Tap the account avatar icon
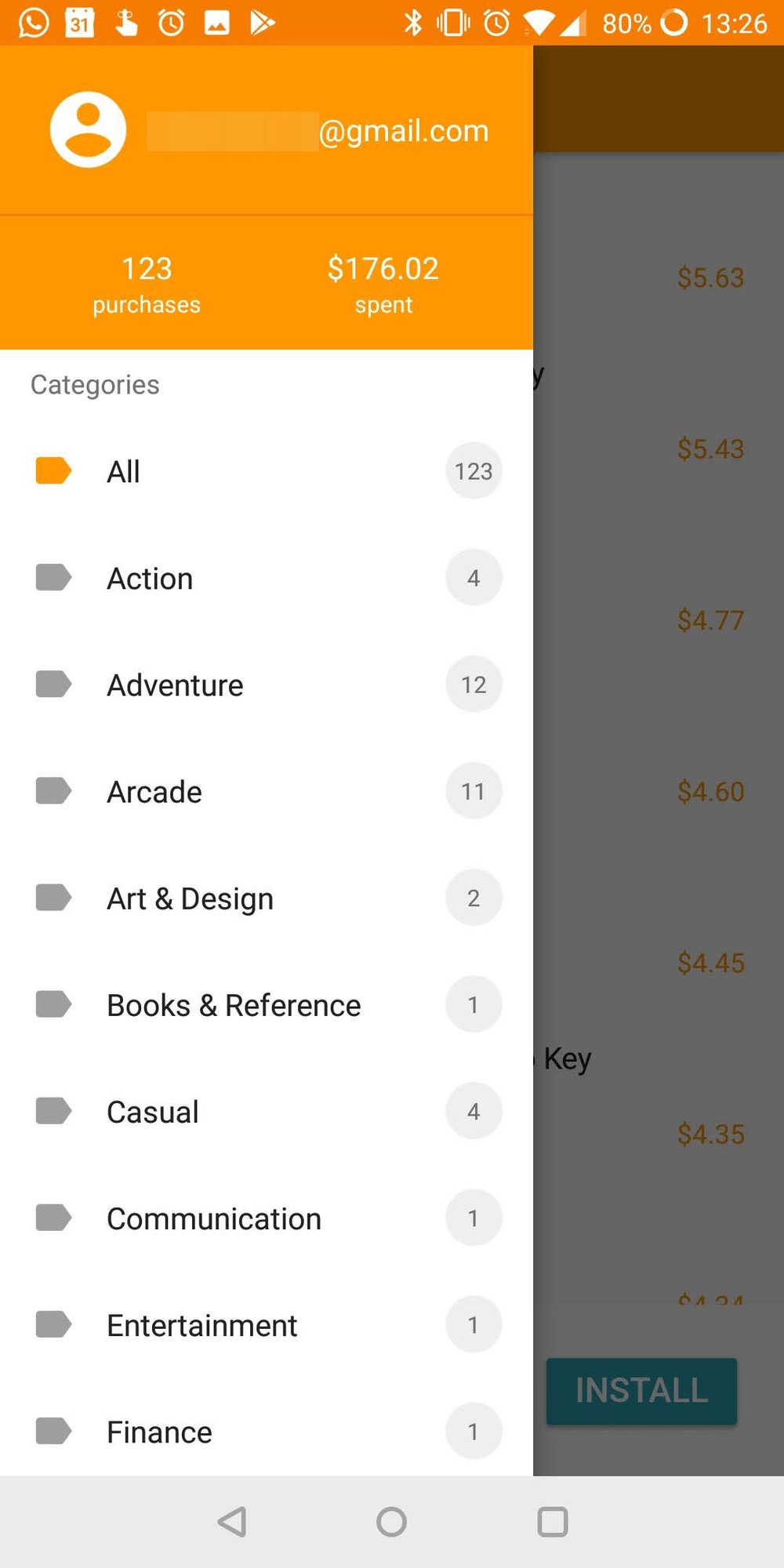 pyautogui.click(x=88, y=129)
